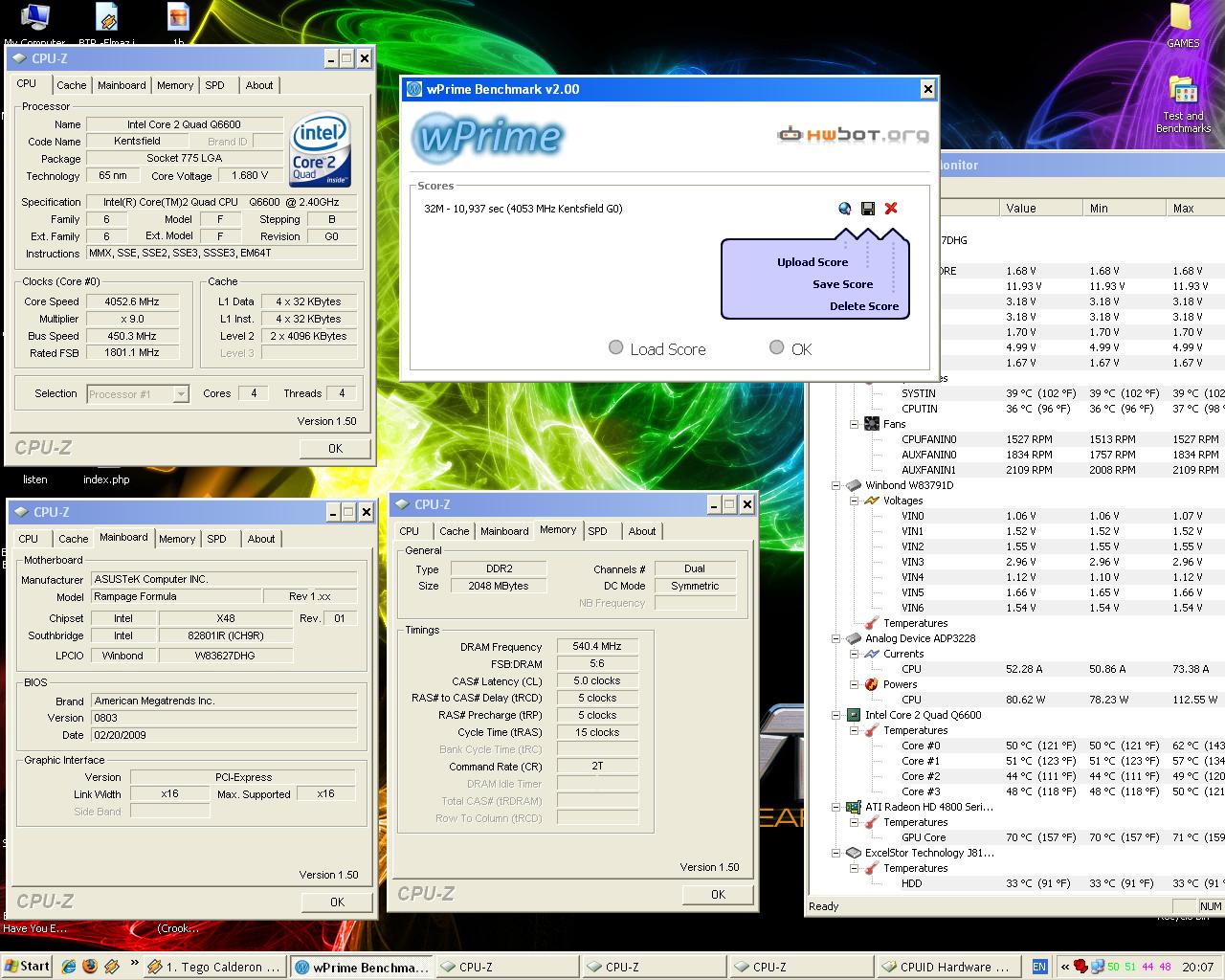Click the floppy disk save icon in wPrime

coord(868,208)
